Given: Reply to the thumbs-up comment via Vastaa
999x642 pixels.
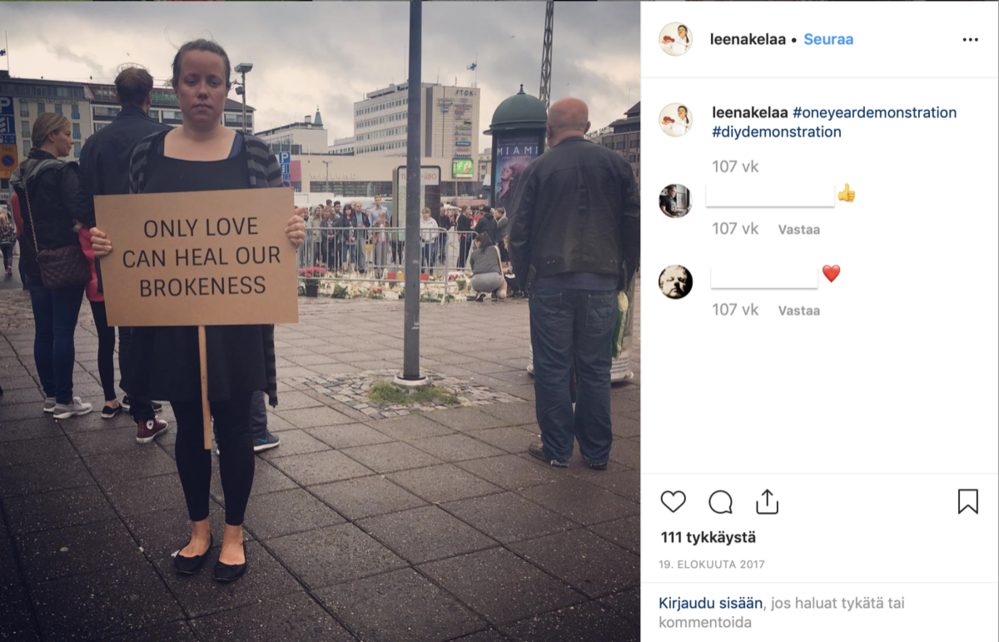Looking at the screenshot, I should pyautogui.click(x=799, y=229).
